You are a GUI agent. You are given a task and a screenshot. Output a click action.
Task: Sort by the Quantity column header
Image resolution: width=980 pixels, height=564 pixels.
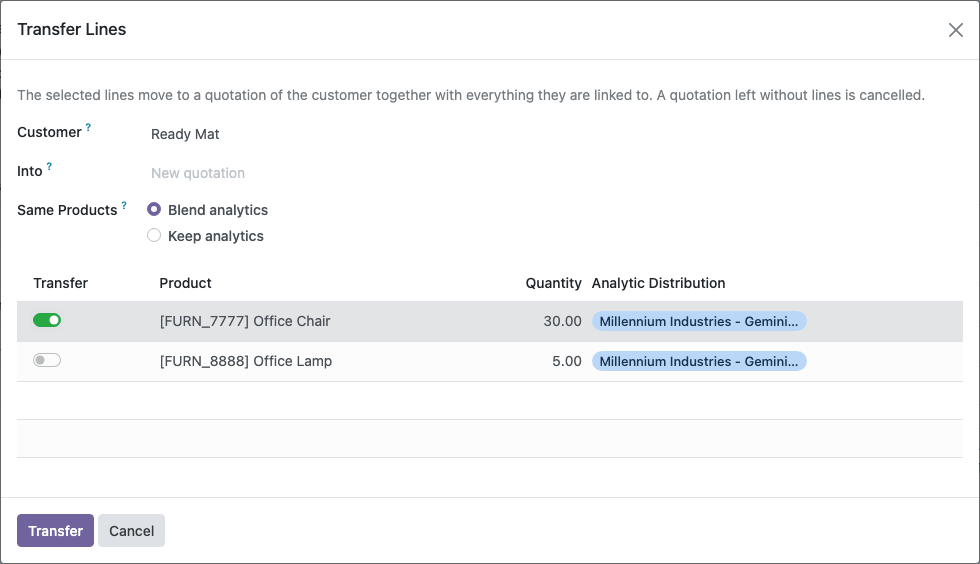click(553, 283)
